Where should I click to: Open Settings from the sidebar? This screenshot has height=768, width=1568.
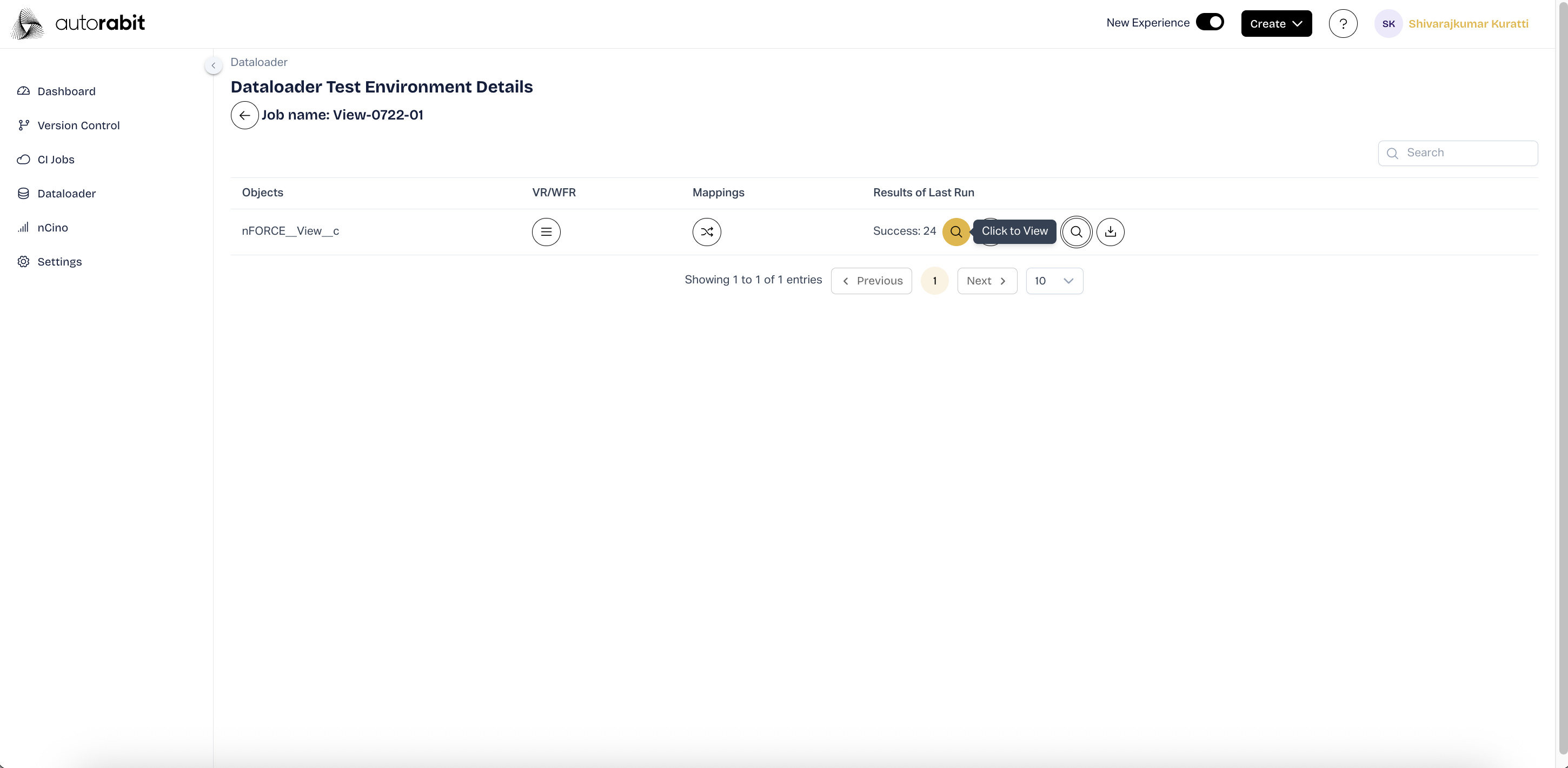(x=59, y=262)
